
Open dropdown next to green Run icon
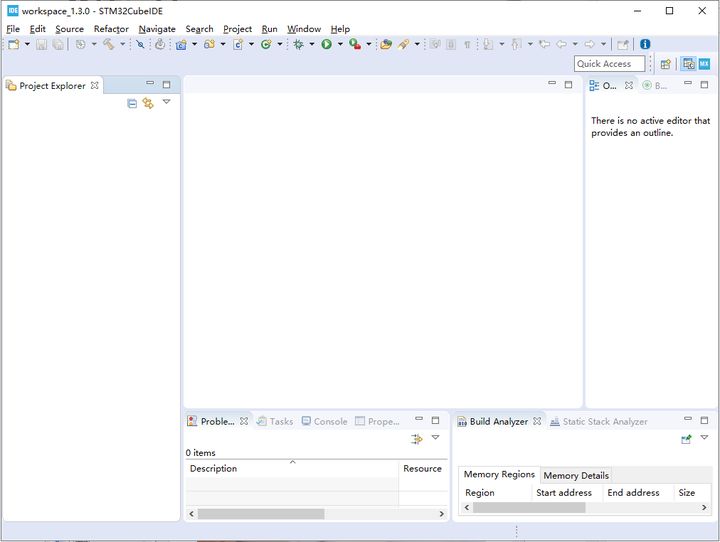340,44
